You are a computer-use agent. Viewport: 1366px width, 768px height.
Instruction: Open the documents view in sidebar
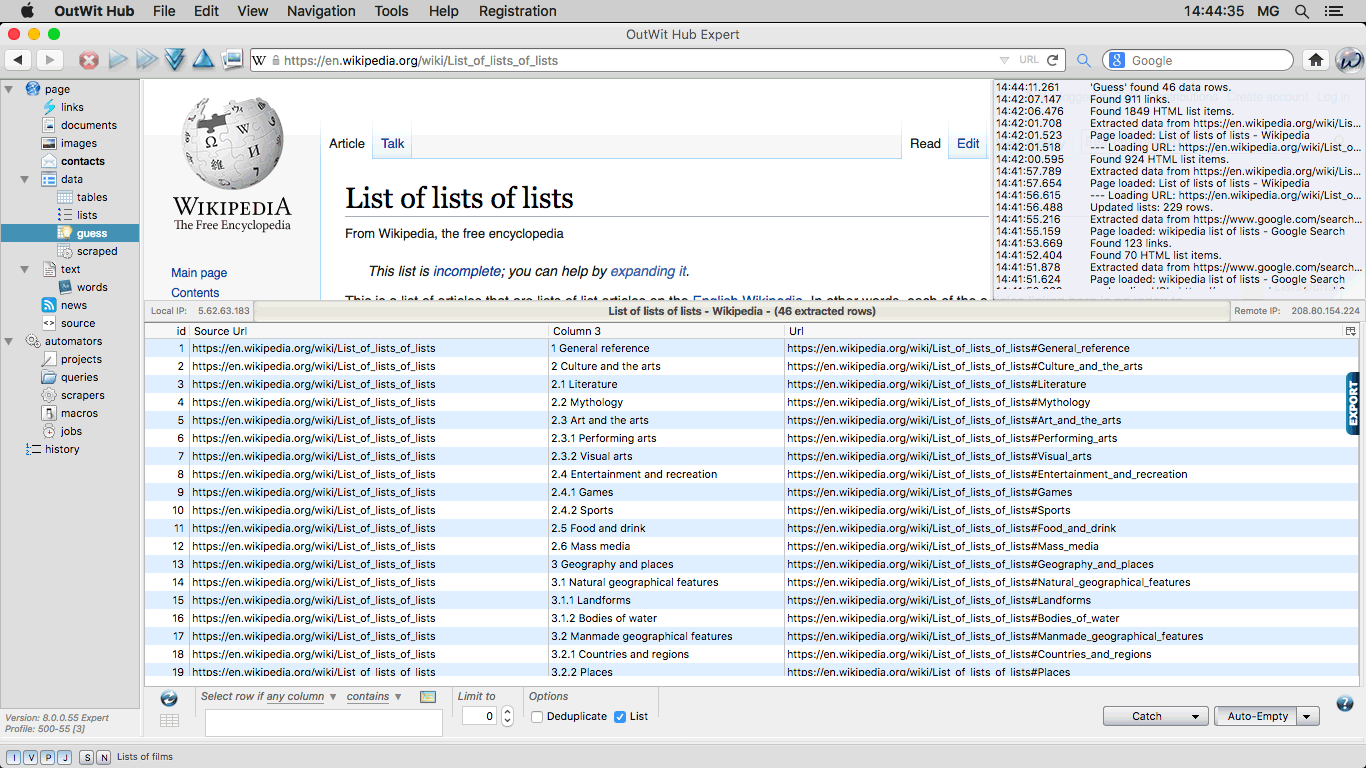[79, 125]
